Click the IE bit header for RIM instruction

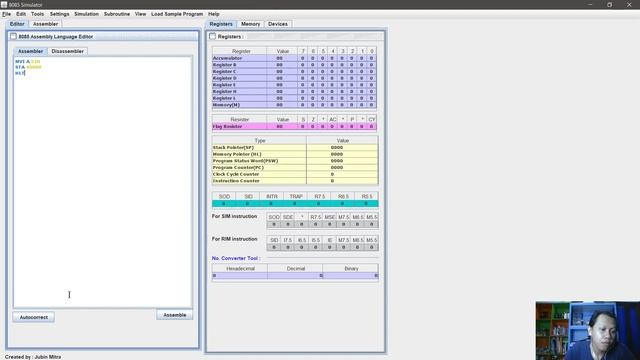[x=329, y=240]
